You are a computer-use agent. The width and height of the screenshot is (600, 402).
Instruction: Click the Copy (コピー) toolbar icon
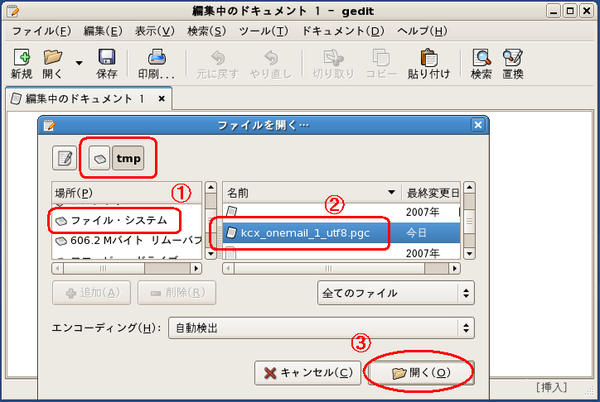[x=381, y=58]
